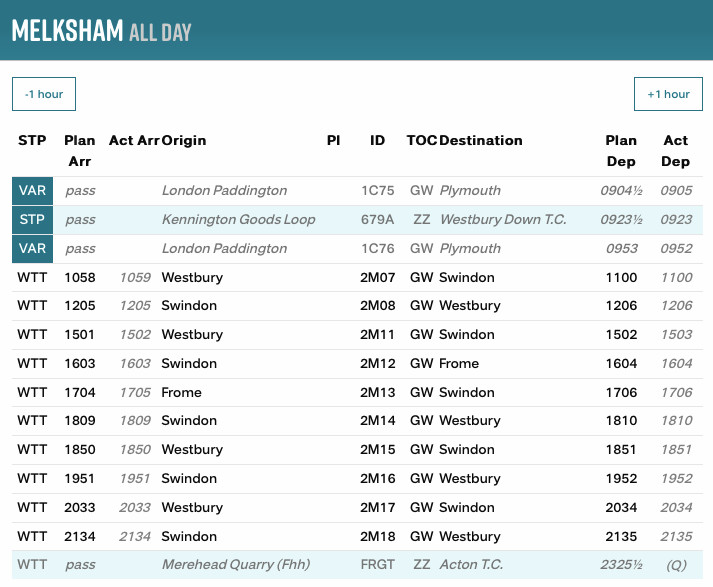Click the VAR badge on the 1C75 row

click(32, 191)
